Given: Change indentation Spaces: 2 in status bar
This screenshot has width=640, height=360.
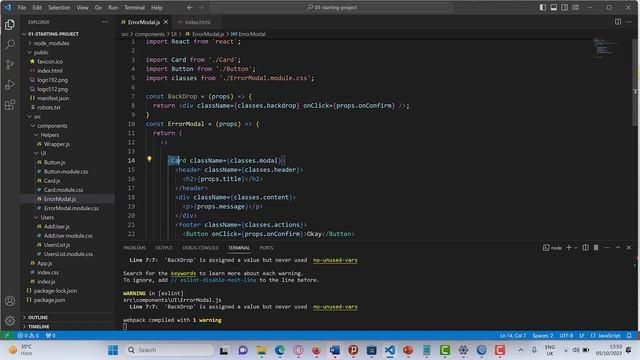Looking at the screenshot, I should (x=542, y=336).
